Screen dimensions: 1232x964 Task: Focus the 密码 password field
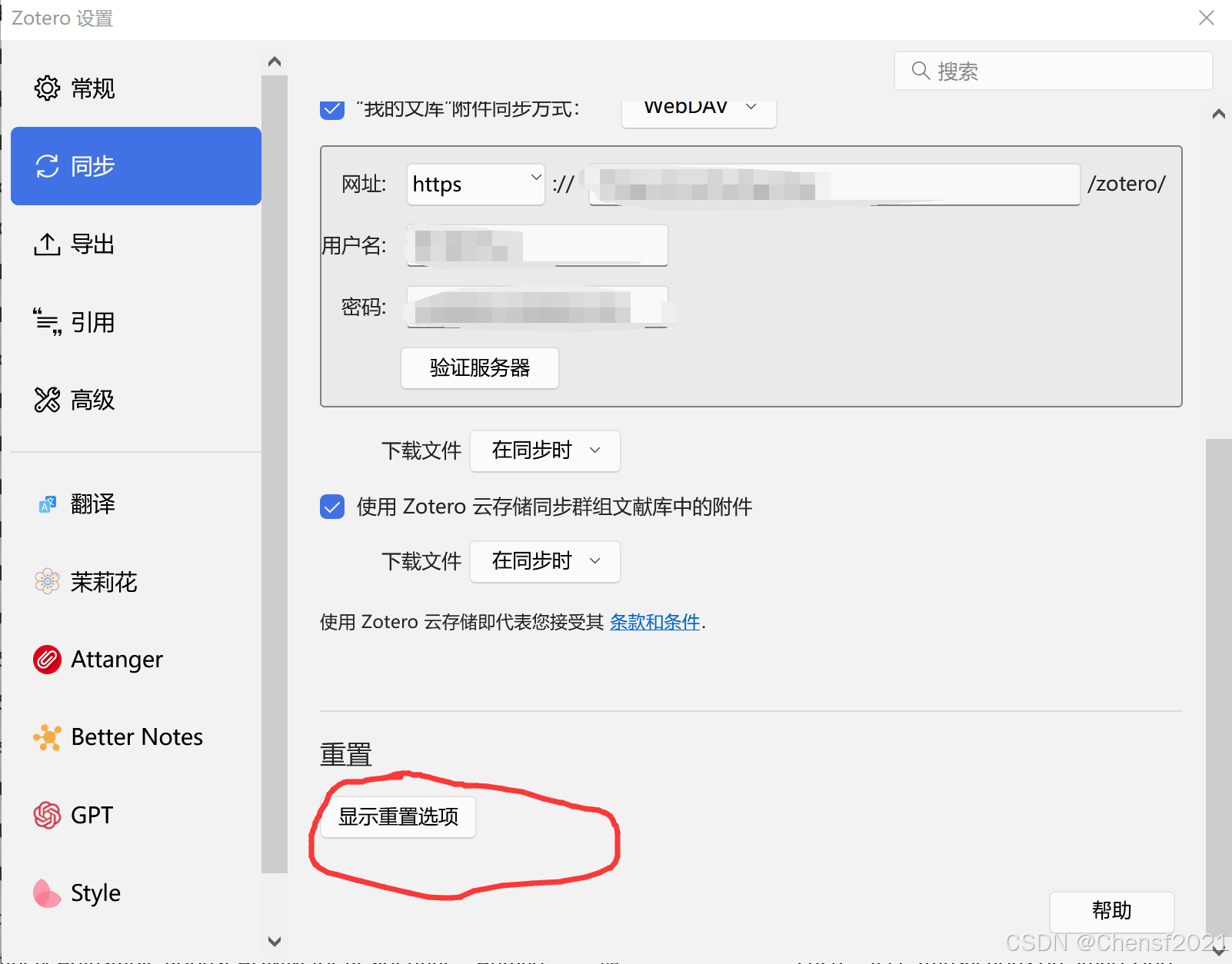(x=537, y=307)
